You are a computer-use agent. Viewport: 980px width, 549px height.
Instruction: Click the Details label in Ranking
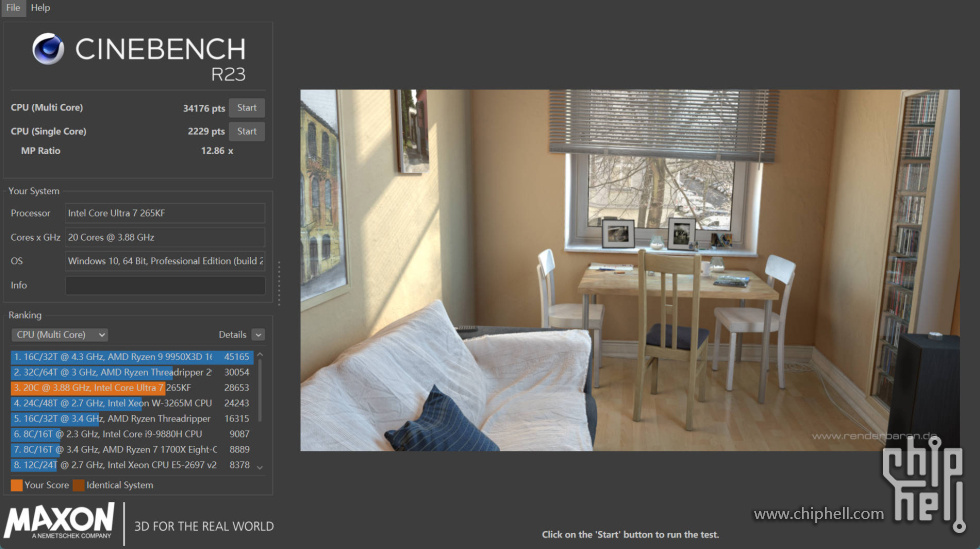(232, 335)
